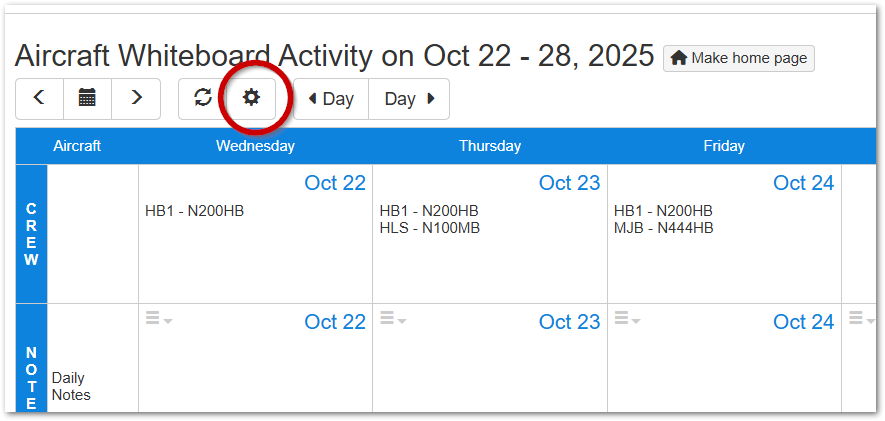Select MJB - N444HB entry on Friday

point(663,228)
